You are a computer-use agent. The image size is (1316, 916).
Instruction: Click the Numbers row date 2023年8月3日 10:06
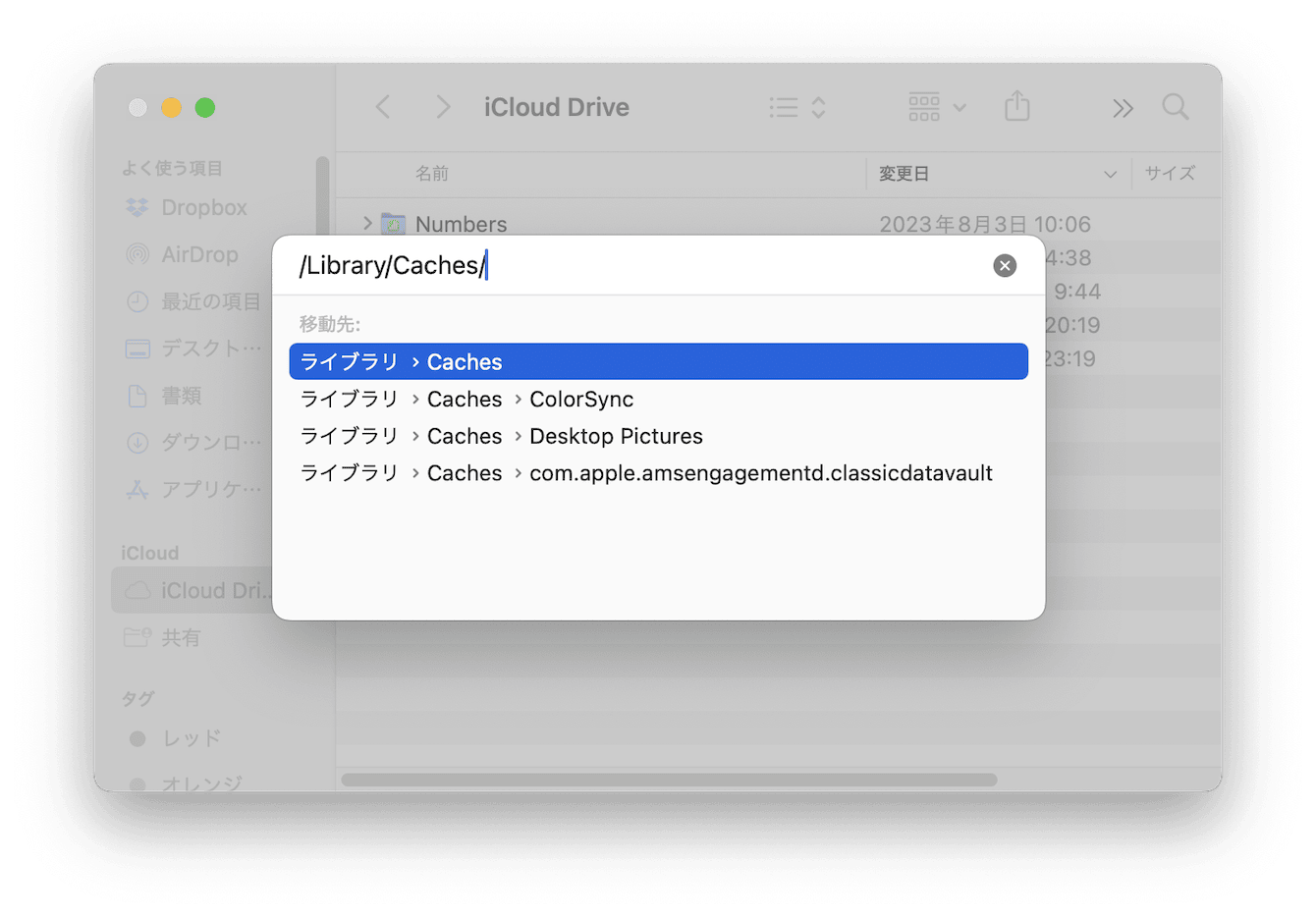[x=984, y=224]
